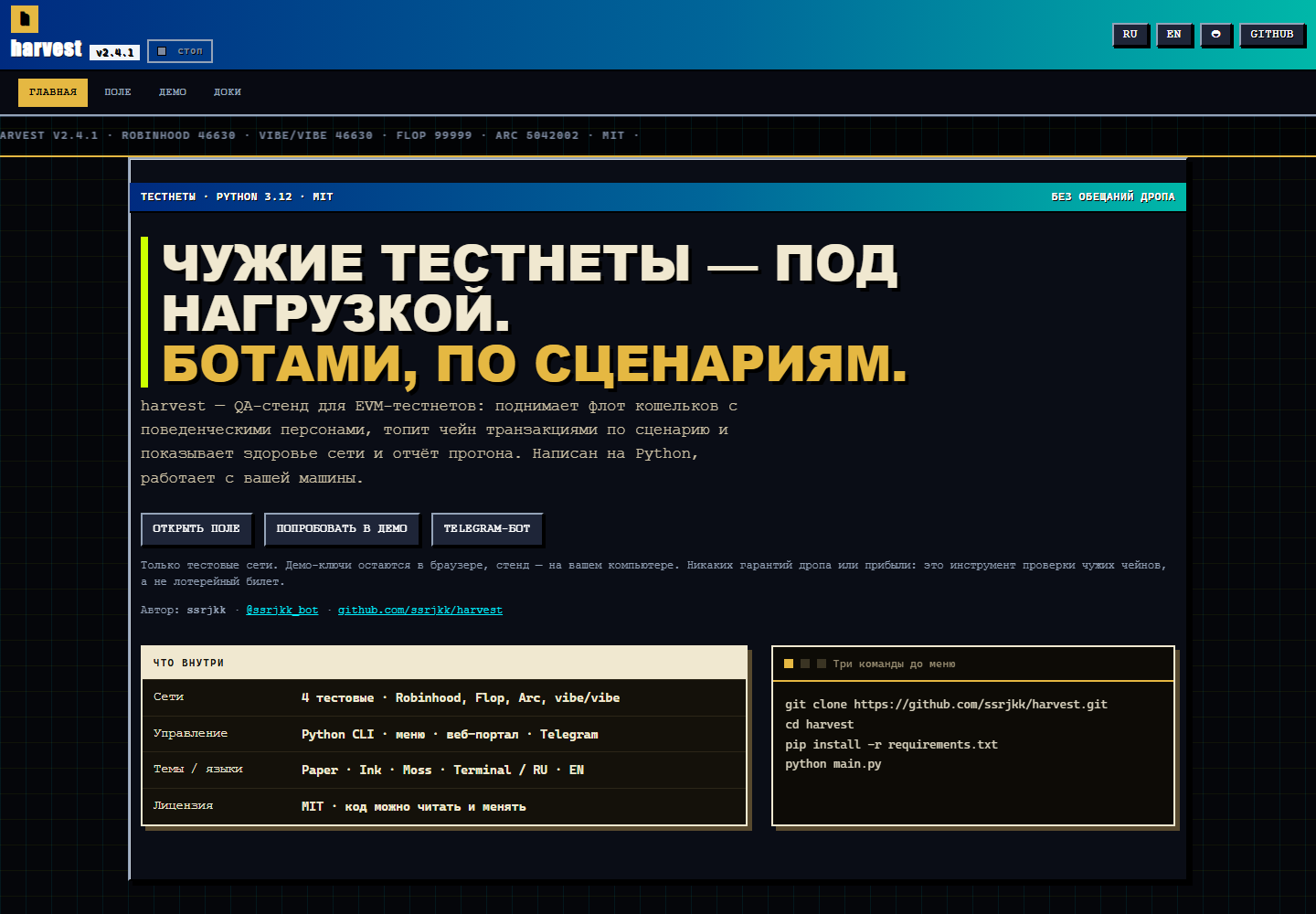Open the GITHUB header button
The height and width of the screenshot is (914, 1316).
[1271, 35]
